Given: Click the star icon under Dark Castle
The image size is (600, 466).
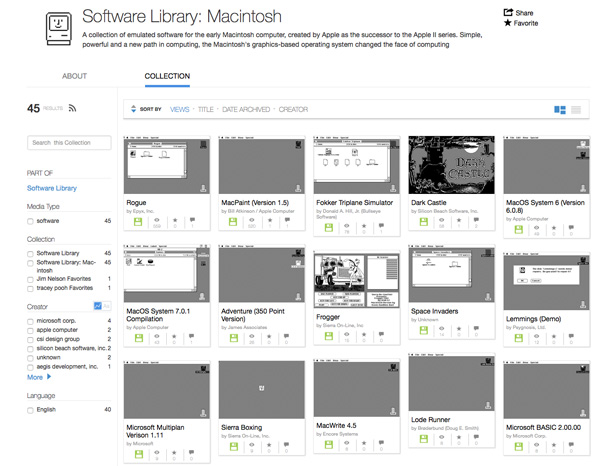Looking at the screenshot, I should pyautogui.click(x=459, y=220).
